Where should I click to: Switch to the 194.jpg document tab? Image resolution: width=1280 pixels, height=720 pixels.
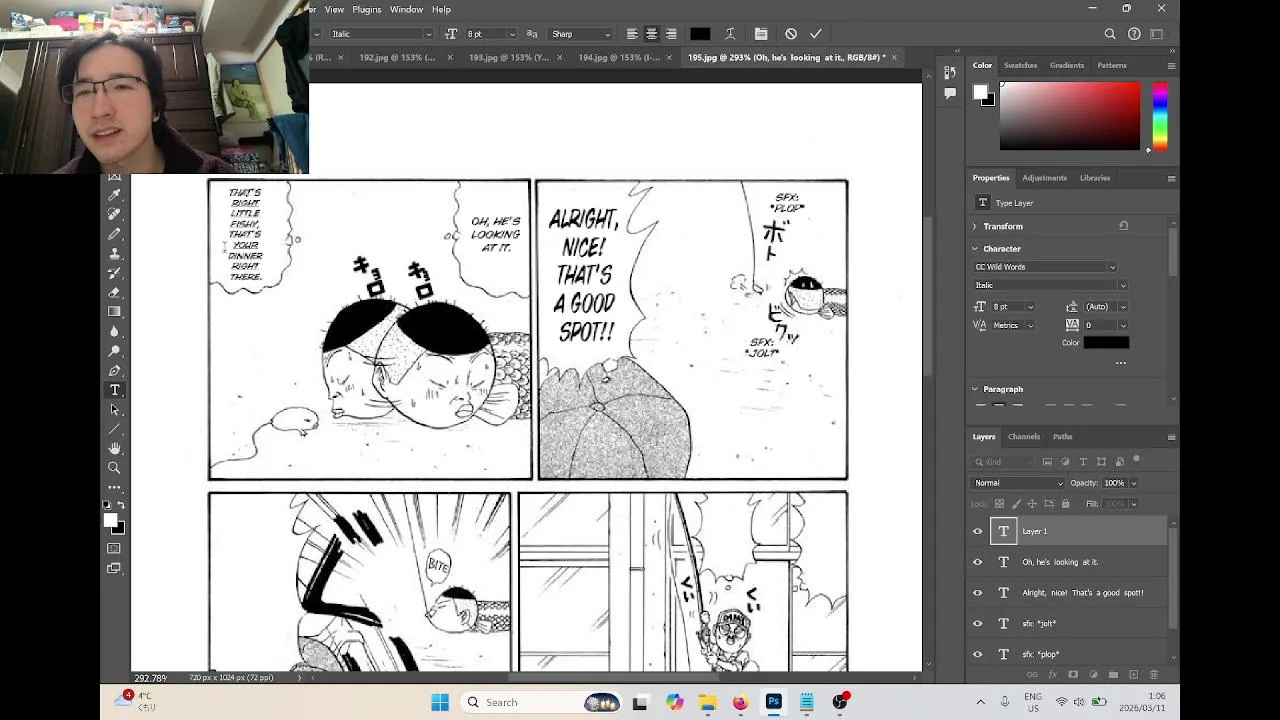(619, 57)
